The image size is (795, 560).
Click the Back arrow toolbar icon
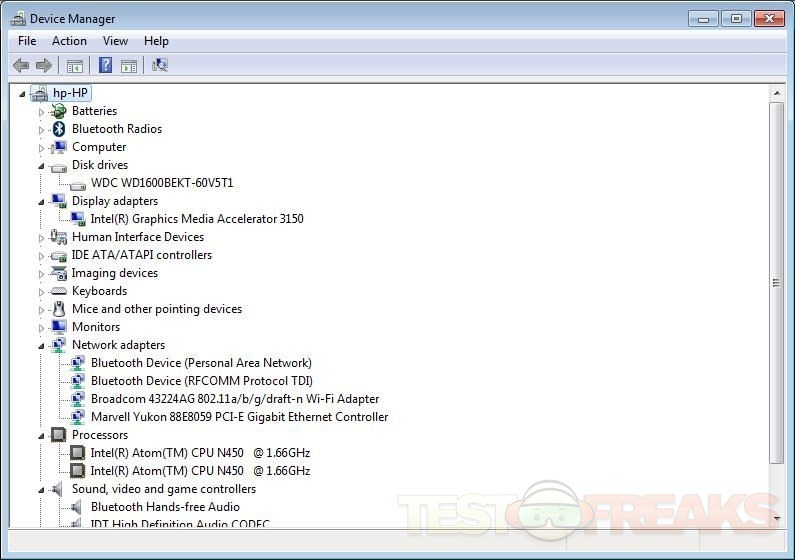coord(21,66)
